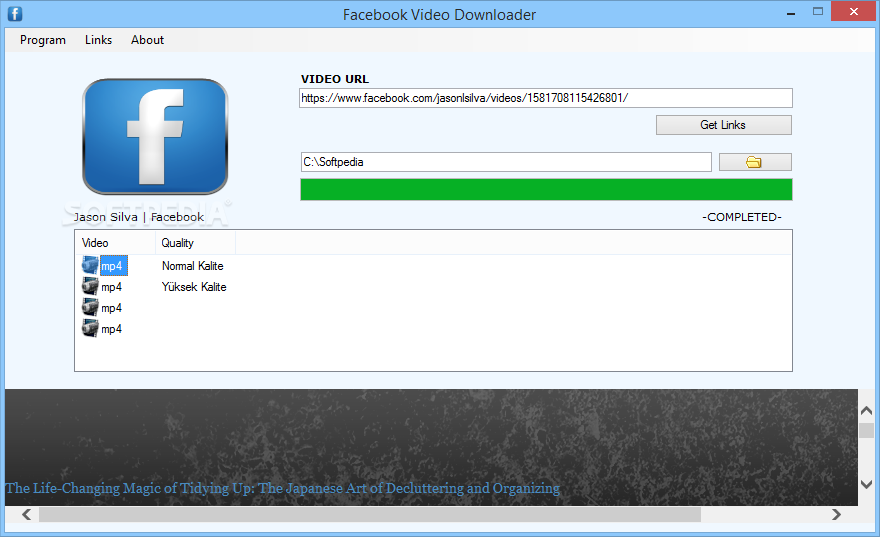This screenshot has width=880, height=537.
Task: Click the horizontal scrollbar thumb
Action: click(x=370, y=515)
